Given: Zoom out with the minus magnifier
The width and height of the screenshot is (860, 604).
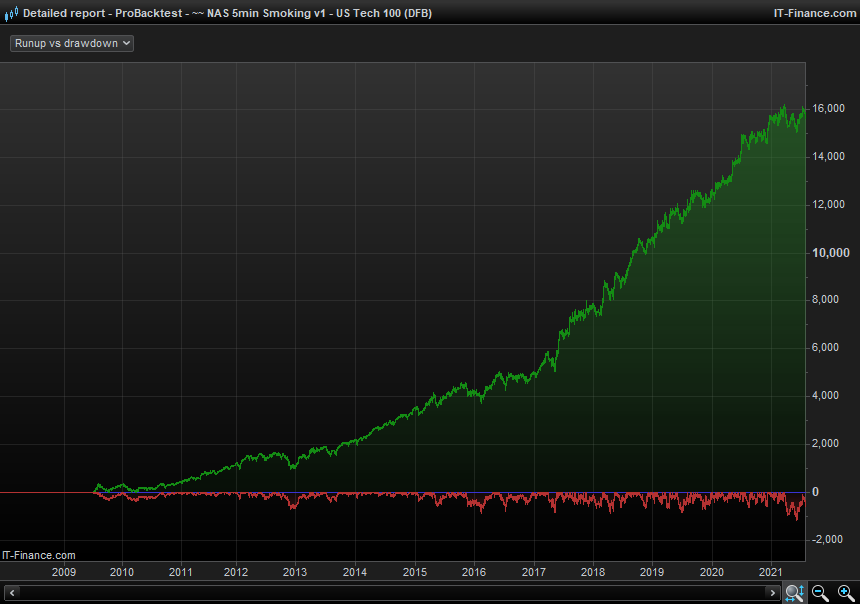Looking at the screenshot, I should [820, 593].
